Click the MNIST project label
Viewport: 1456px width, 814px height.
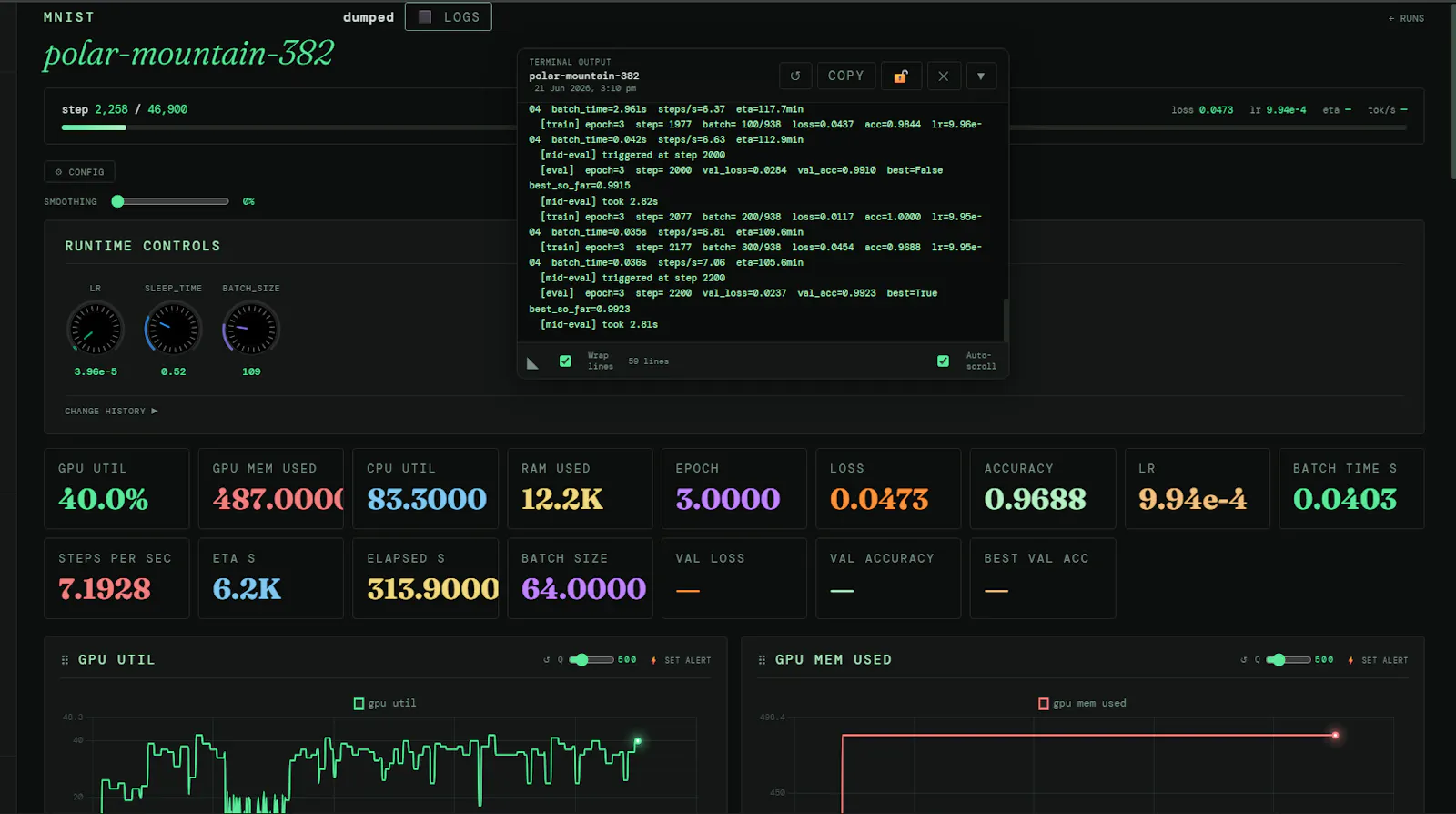click(69, 17)
